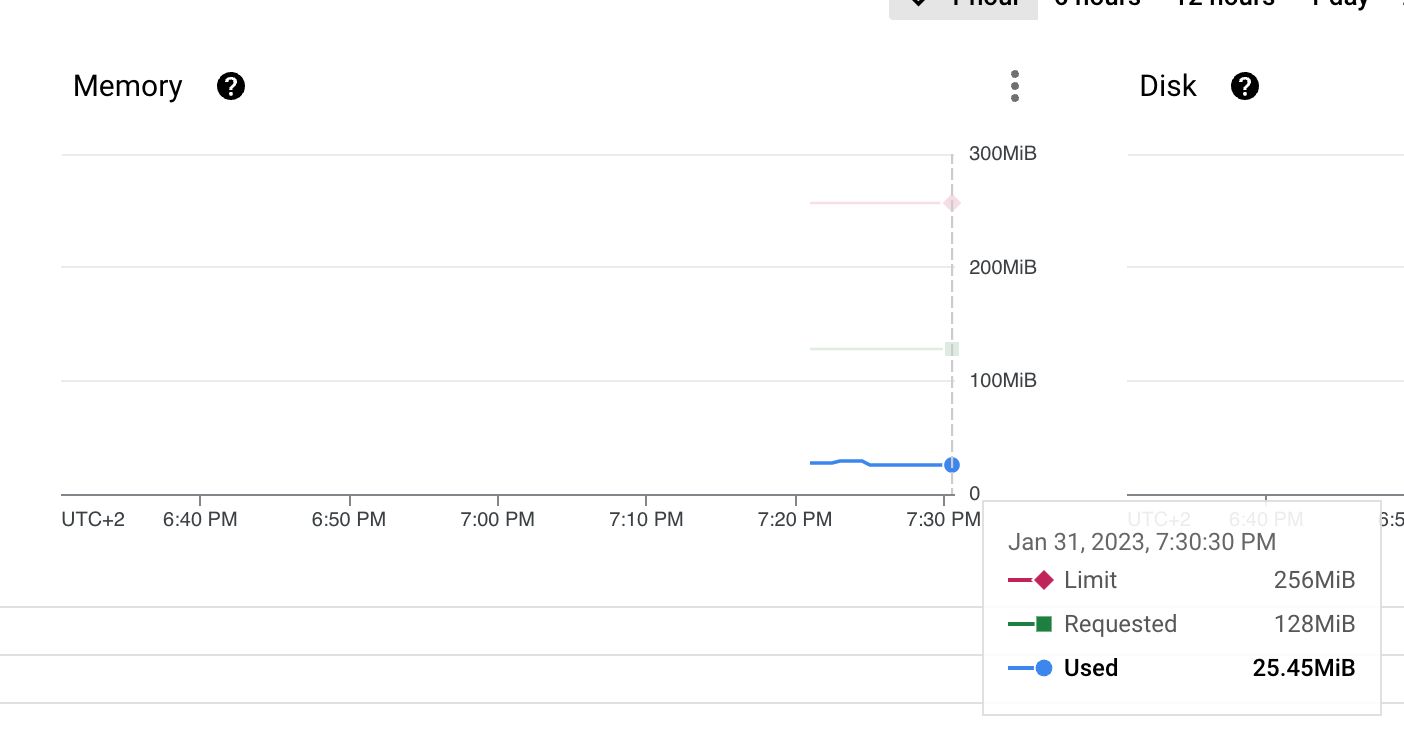The image size is (1404, 730).
Task: Open the Memory chart overflow menu
Action: pos(1014,86)
